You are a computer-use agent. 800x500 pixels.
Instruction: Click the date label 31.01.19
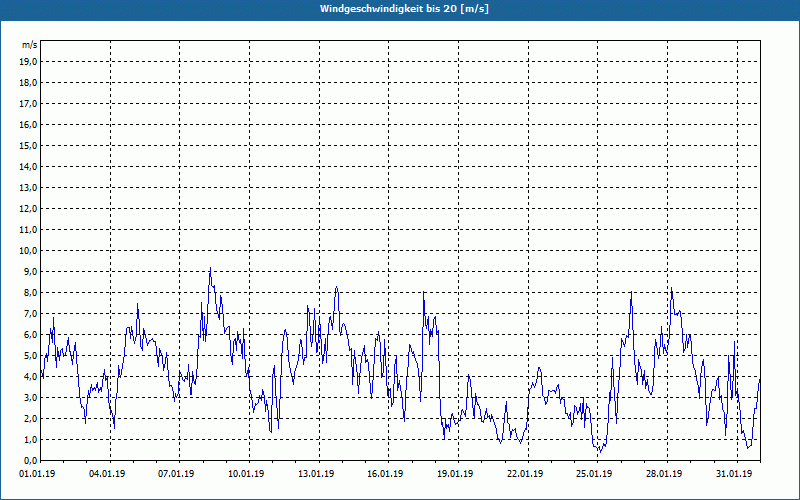tap(734, 474)
